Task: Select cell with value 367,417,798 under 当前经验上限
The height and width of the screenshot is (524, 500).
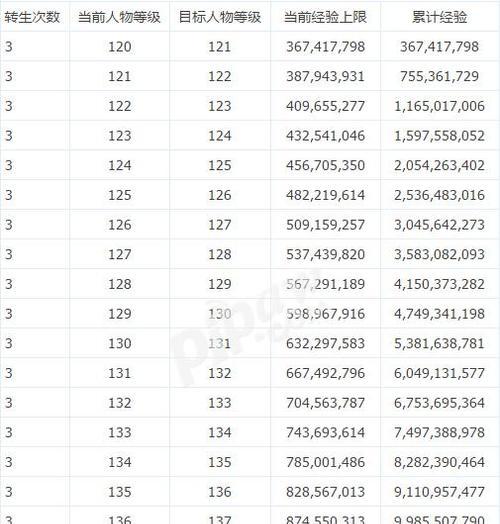Action: (325, 47)
